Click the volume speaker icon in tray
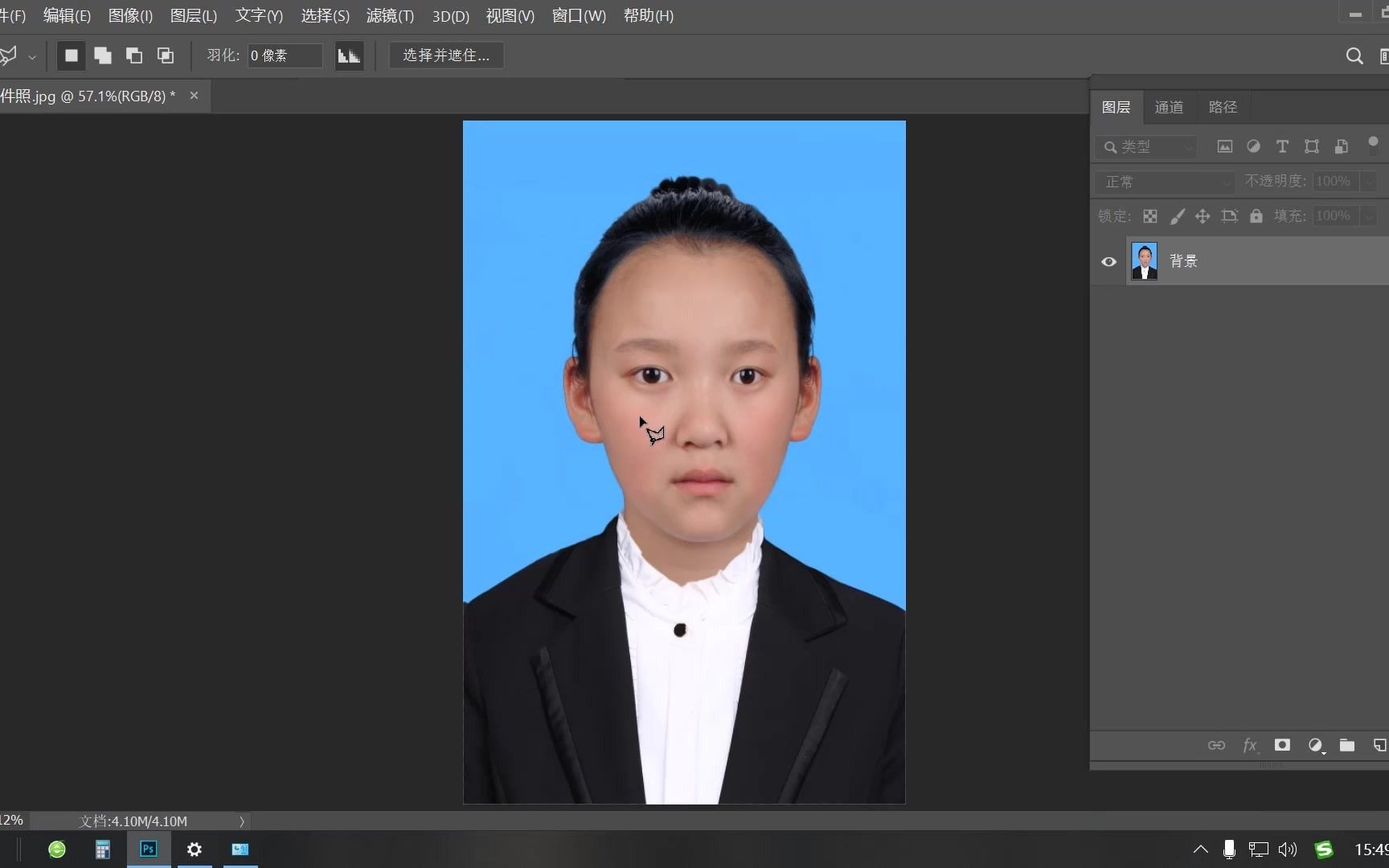The width and height of the screenshot is (1389, 868). [x=1288, y=850]
